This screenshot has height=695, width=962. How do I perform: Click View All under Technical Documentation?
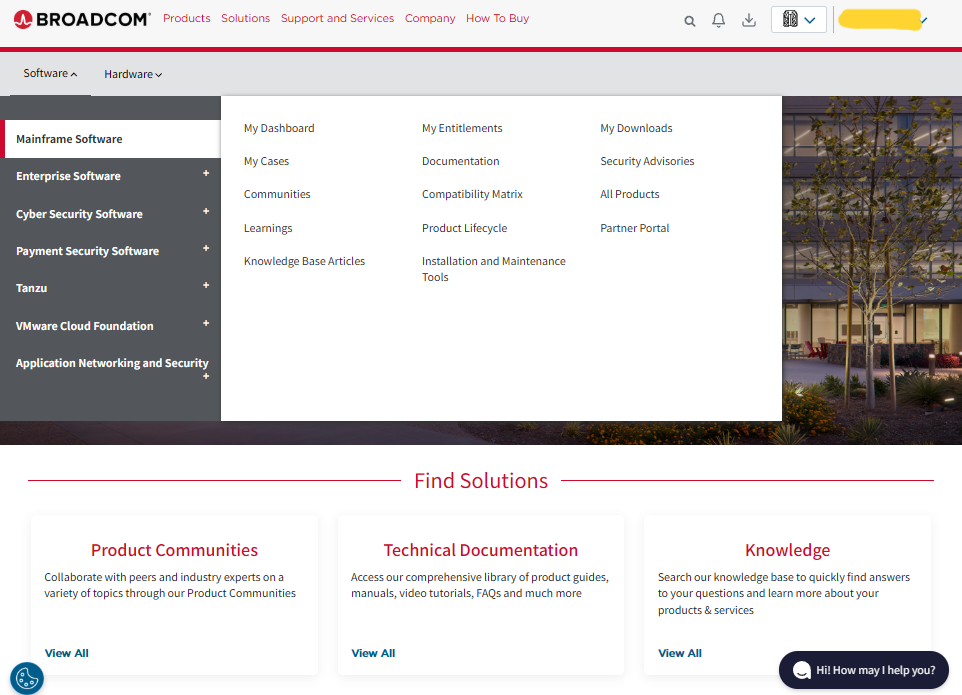coord(373,653)
